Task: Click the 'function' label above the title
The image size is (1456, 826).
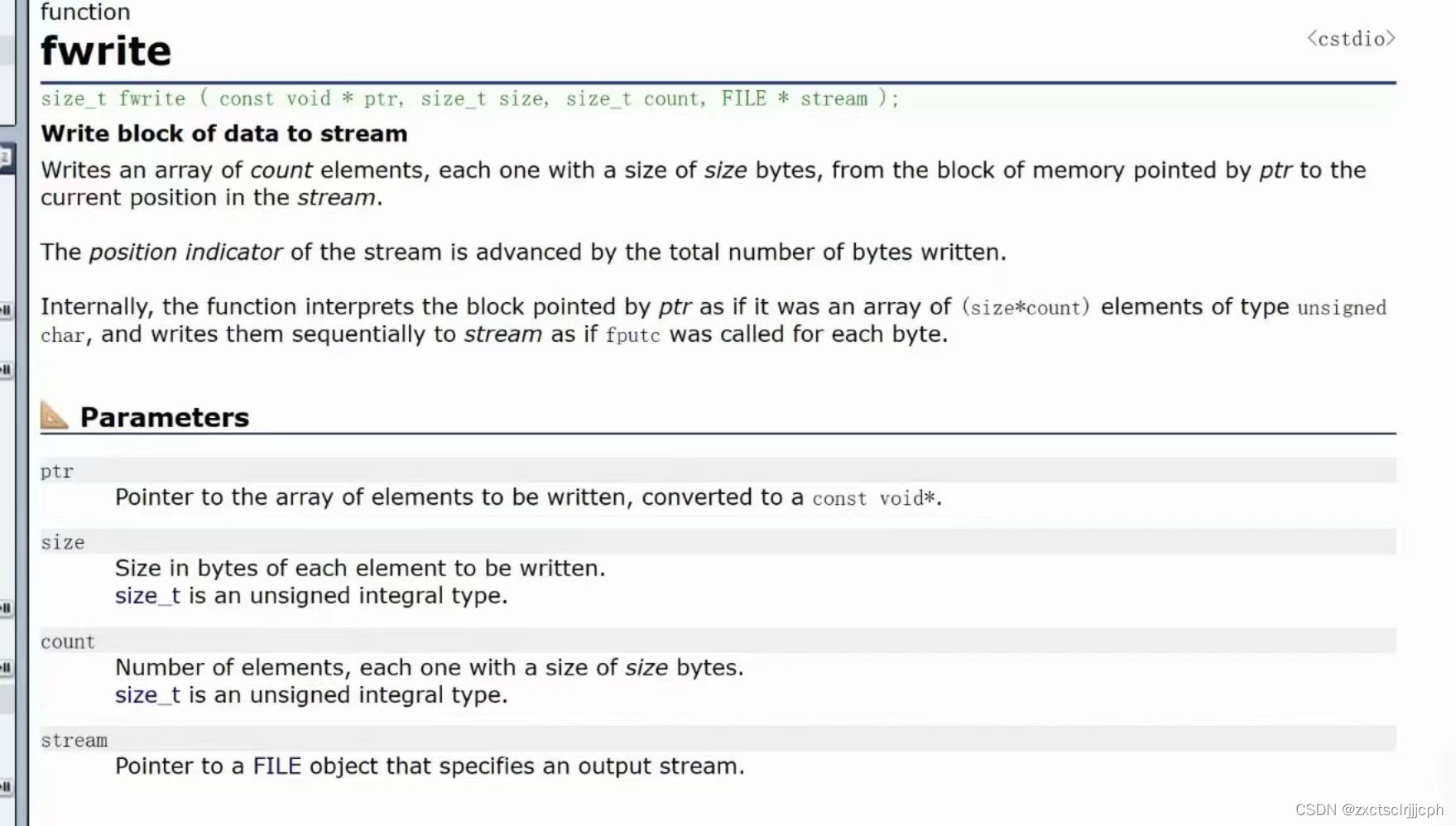Action: (x=85, y=12)
